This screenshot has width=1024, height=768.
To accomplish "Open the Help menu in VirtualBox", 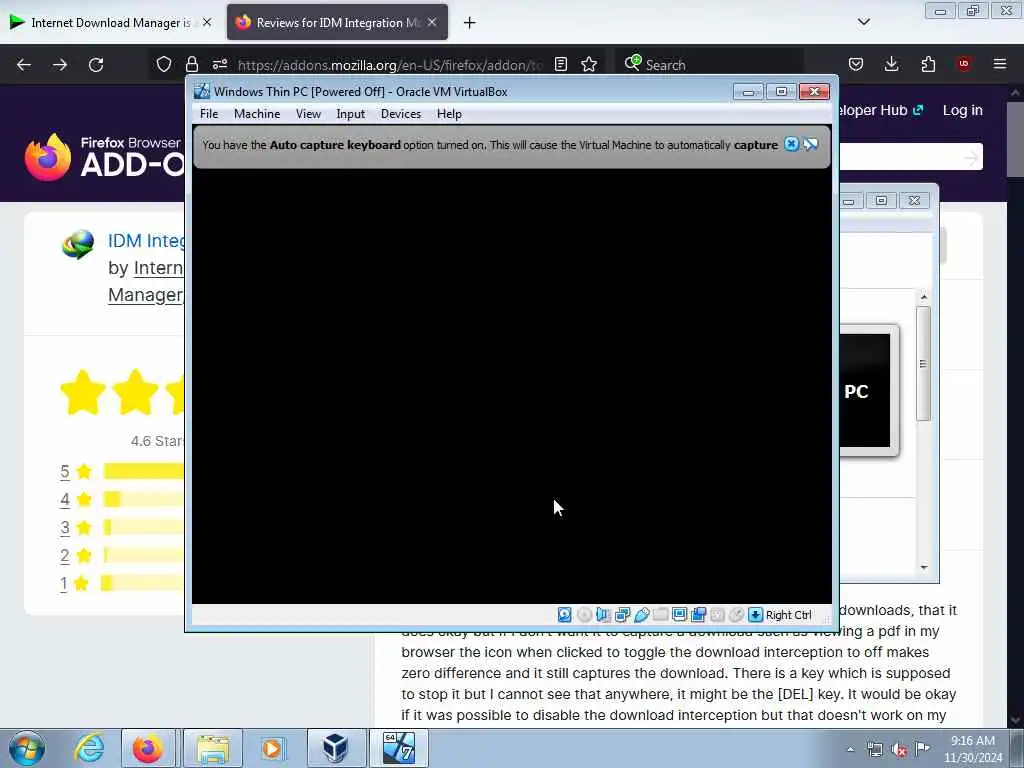I will click(x=449, y=114).
